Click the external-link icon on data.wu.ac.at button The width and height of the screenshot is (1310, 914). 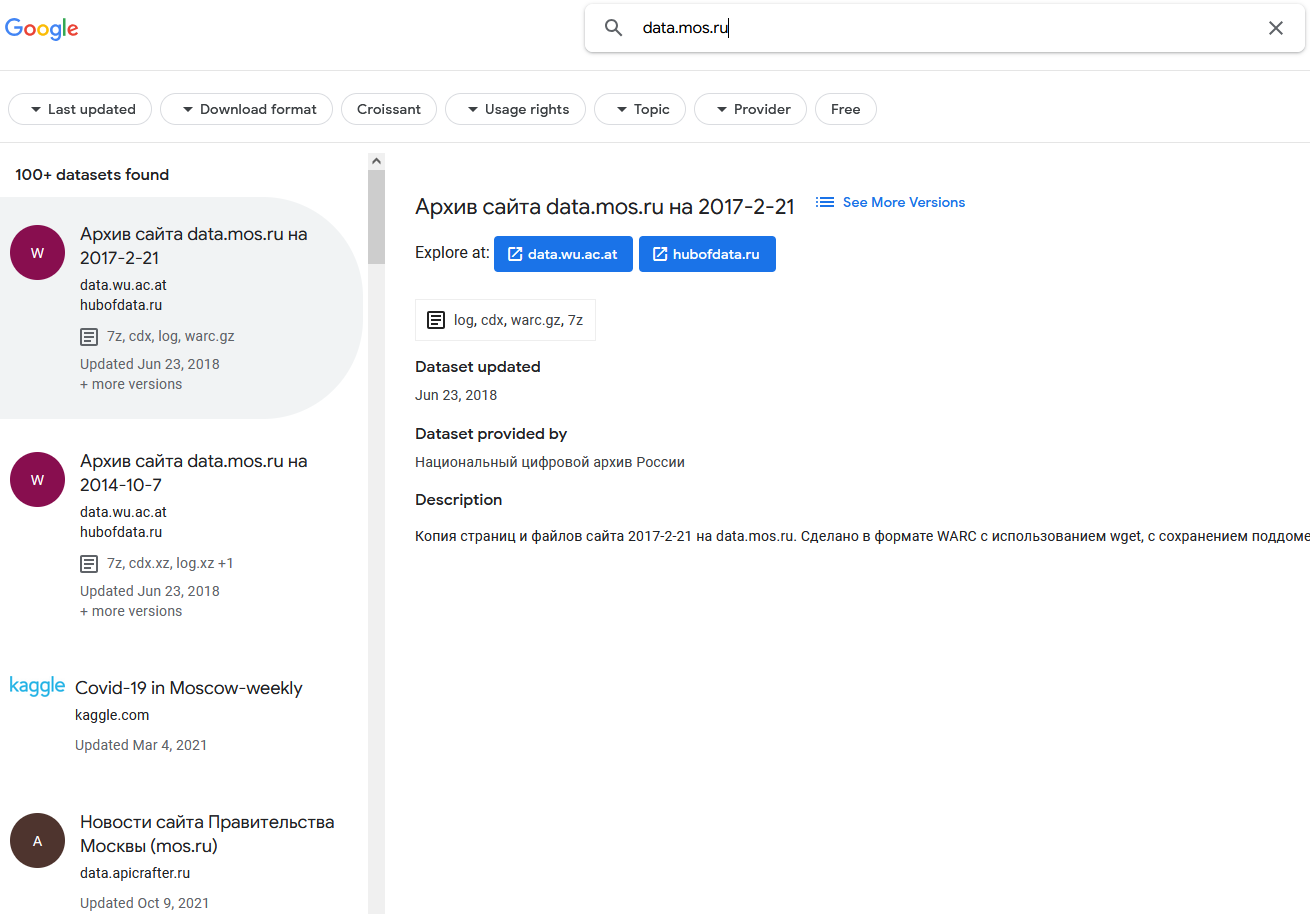click(x=516, y=254)
